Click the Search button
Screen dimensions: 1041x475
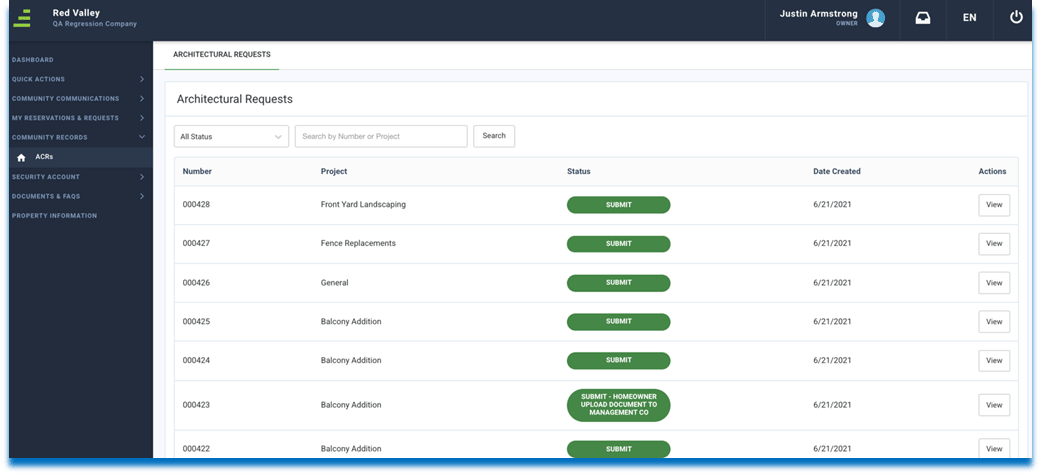tap(494, 136)
